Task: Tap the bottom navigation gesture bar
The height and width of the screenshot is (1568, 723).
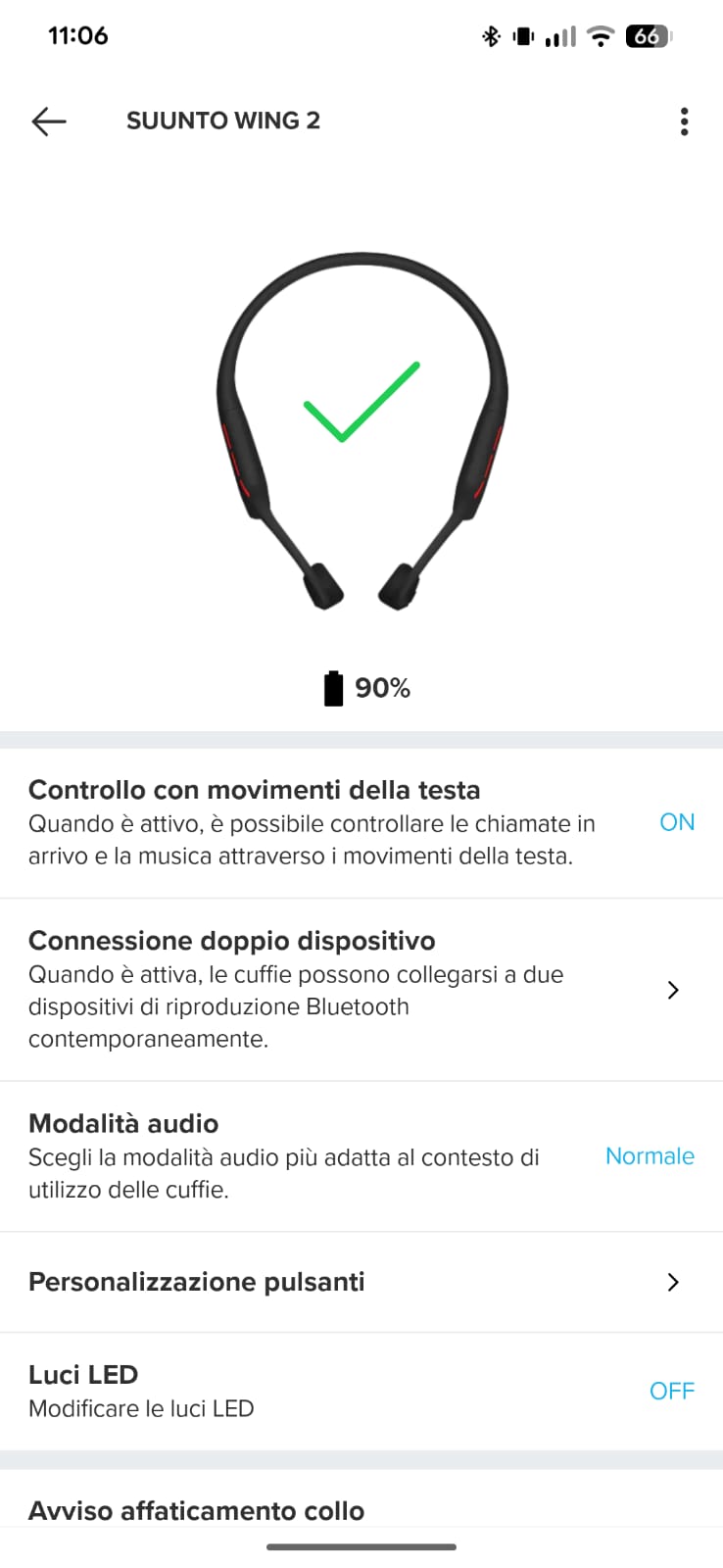Action: tap(361, 1547)
